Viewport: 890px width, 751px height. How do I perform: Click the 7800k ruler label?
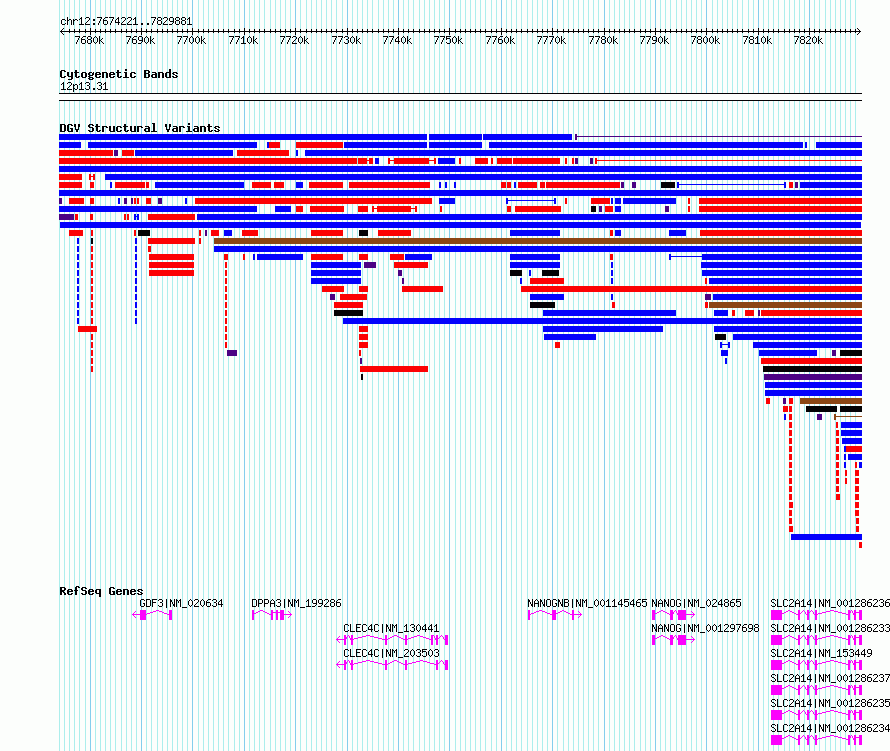tap(706, 40)
